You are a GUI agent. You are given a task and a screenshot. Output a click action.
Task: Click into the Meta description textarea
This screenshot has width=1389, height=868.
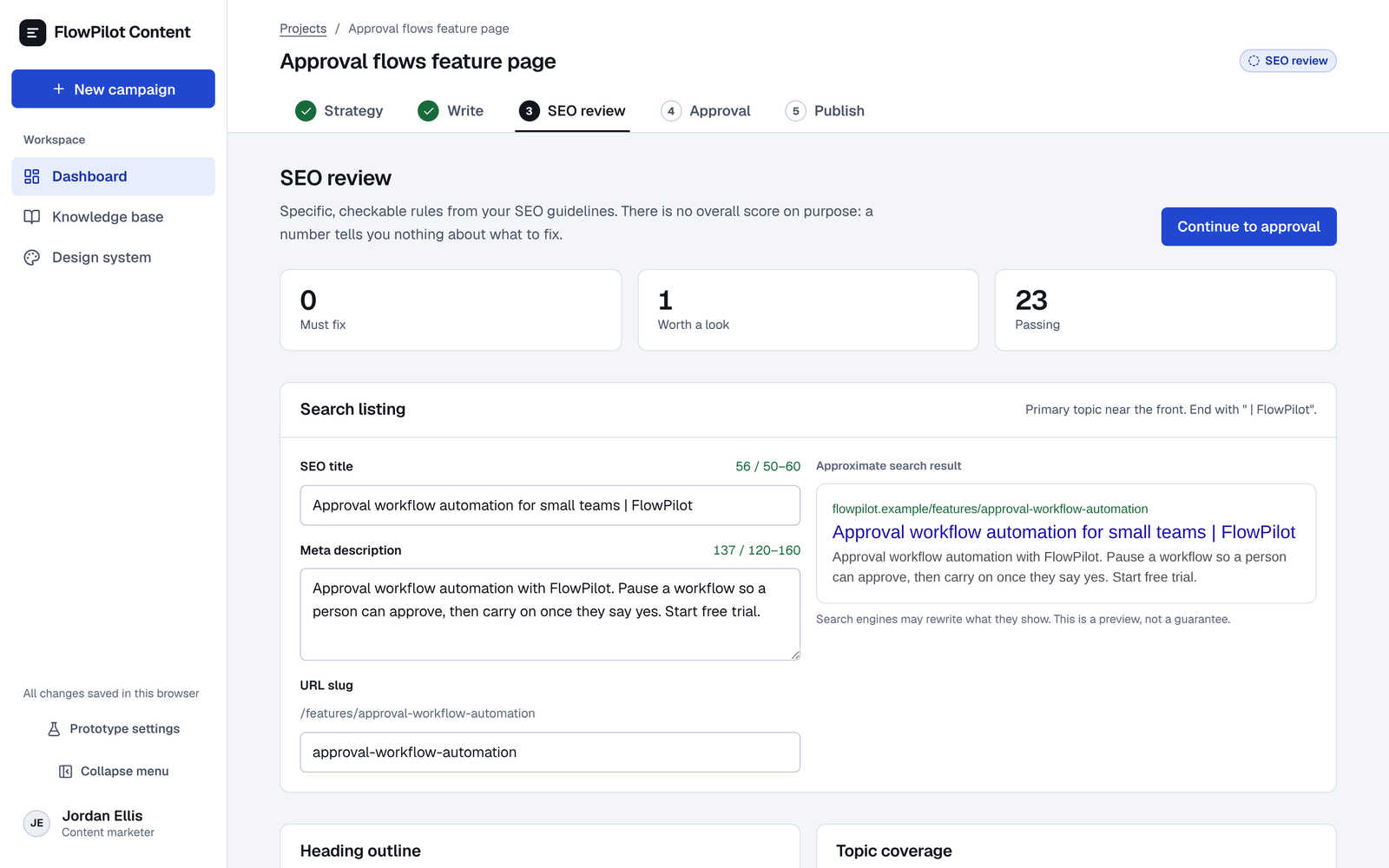(550, 615)
